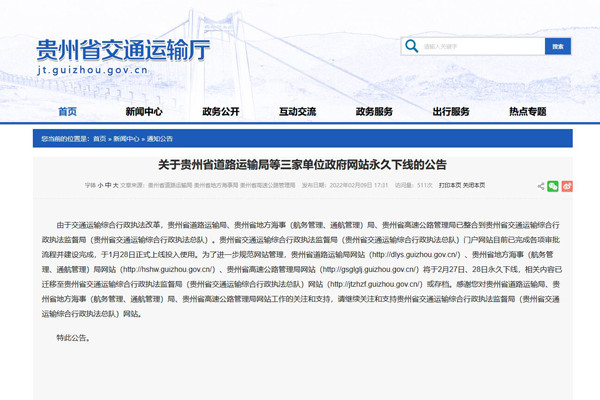Open the 新闻中心 navigation tab
This screenshot has width=600, height=400.
[144, 111]
